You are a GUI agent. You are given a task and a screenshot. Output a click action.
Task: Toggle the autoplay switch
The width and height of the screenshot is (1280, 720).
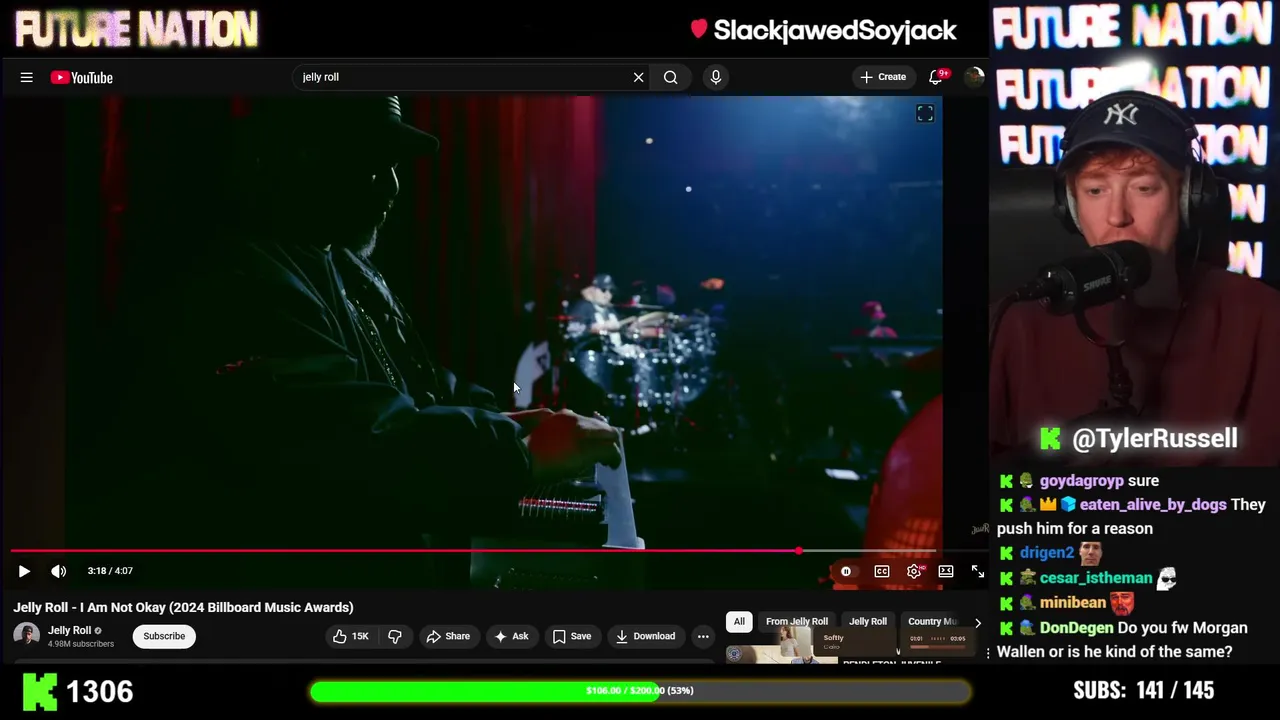[x=846, y=571]
